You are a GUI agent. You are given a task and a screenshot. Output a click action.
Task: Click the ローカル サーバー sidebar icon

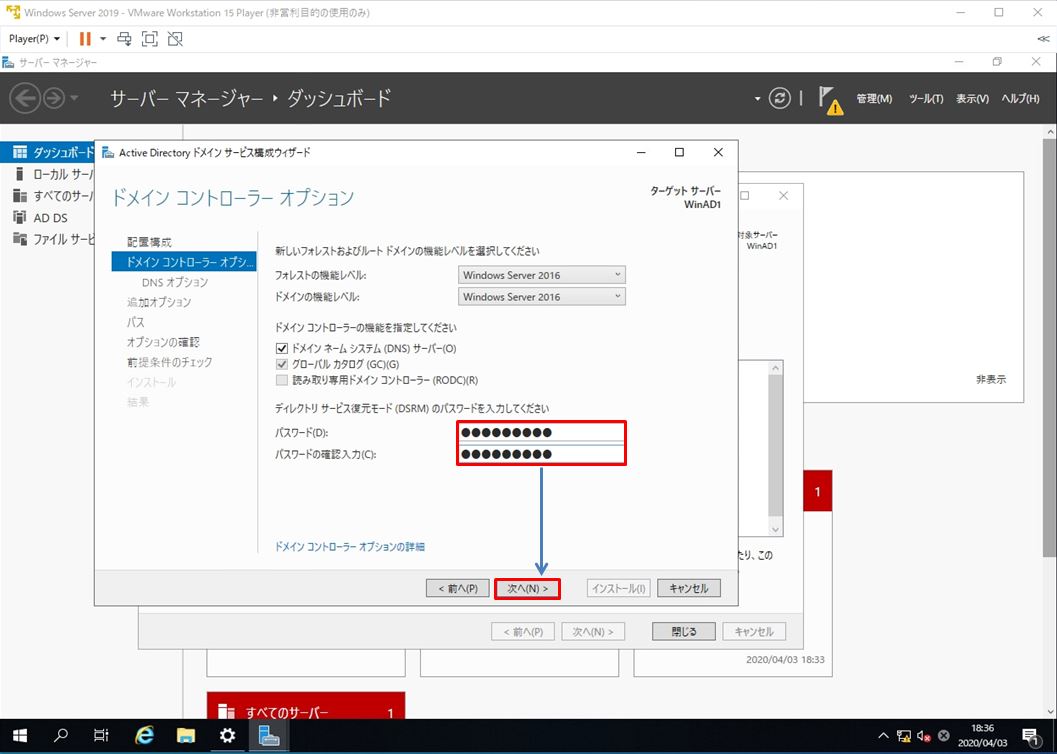(x=20, y=174)
